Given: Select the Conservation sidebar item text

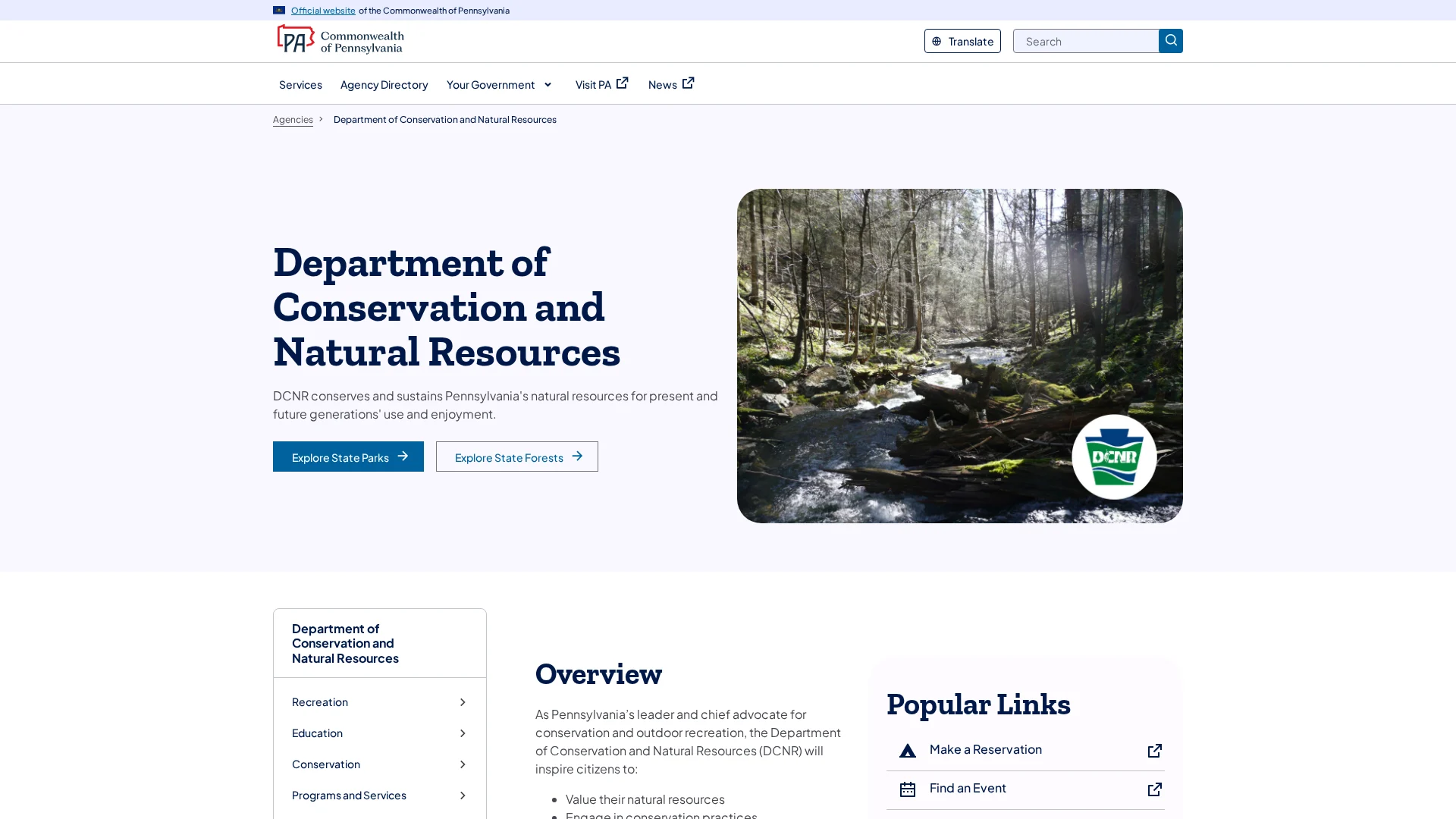Looking at the screenshot, I should tap(326, 764).
